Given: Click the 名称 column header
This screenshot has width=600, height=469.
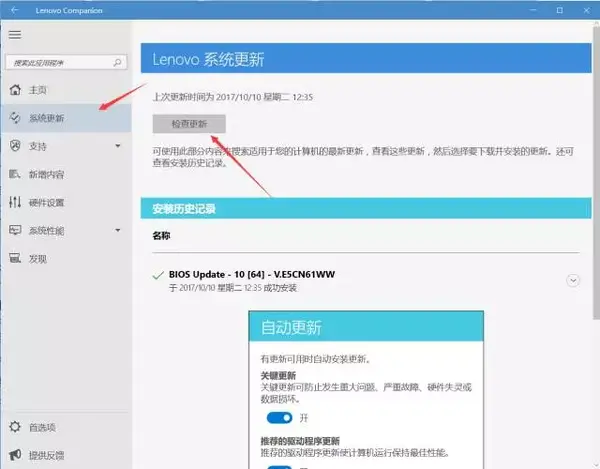Looking at the screenshot, I should click(161, 236).
